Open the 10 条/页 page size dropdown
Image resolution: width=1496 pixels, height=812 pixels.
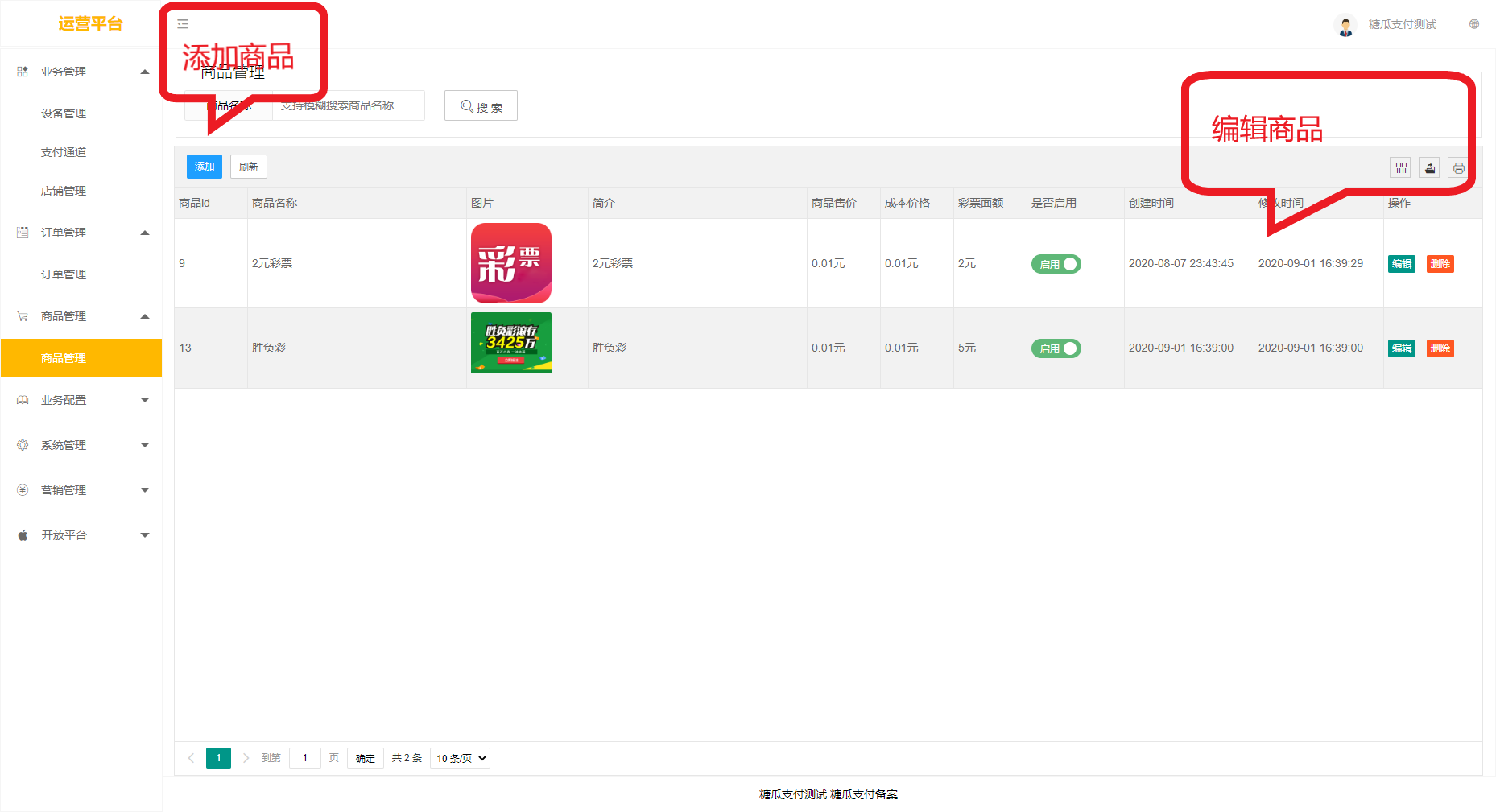pos(460,758)
